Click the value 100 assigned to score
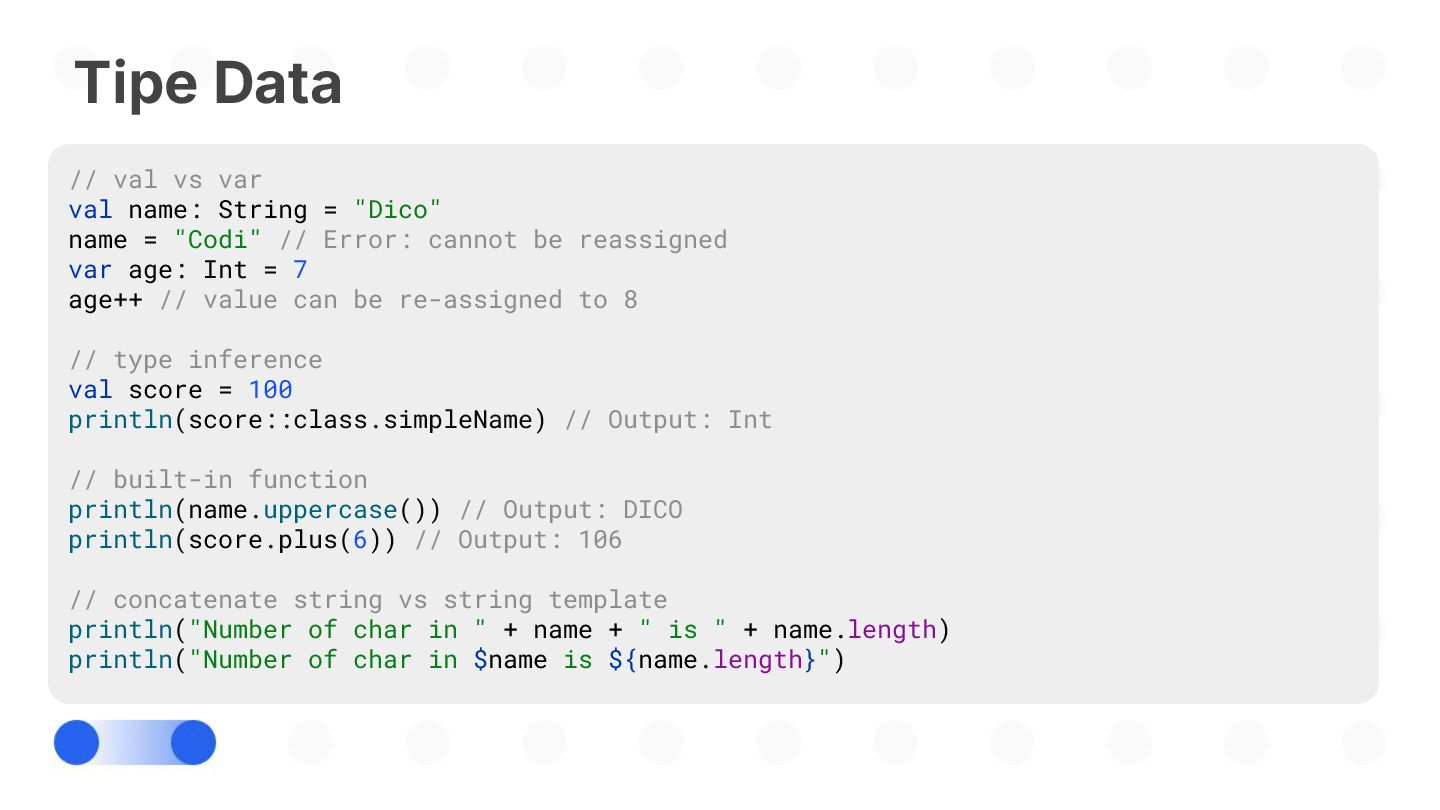 (x=270, y=390)
